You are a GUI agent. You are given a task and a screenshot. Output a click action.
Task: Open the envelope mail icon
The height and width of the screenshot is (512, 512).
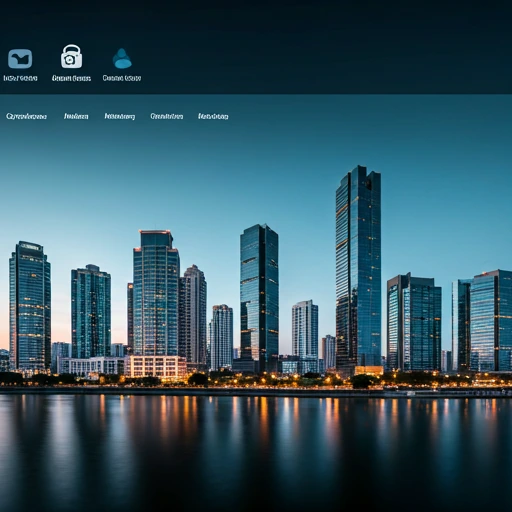(x=20, y=59)
